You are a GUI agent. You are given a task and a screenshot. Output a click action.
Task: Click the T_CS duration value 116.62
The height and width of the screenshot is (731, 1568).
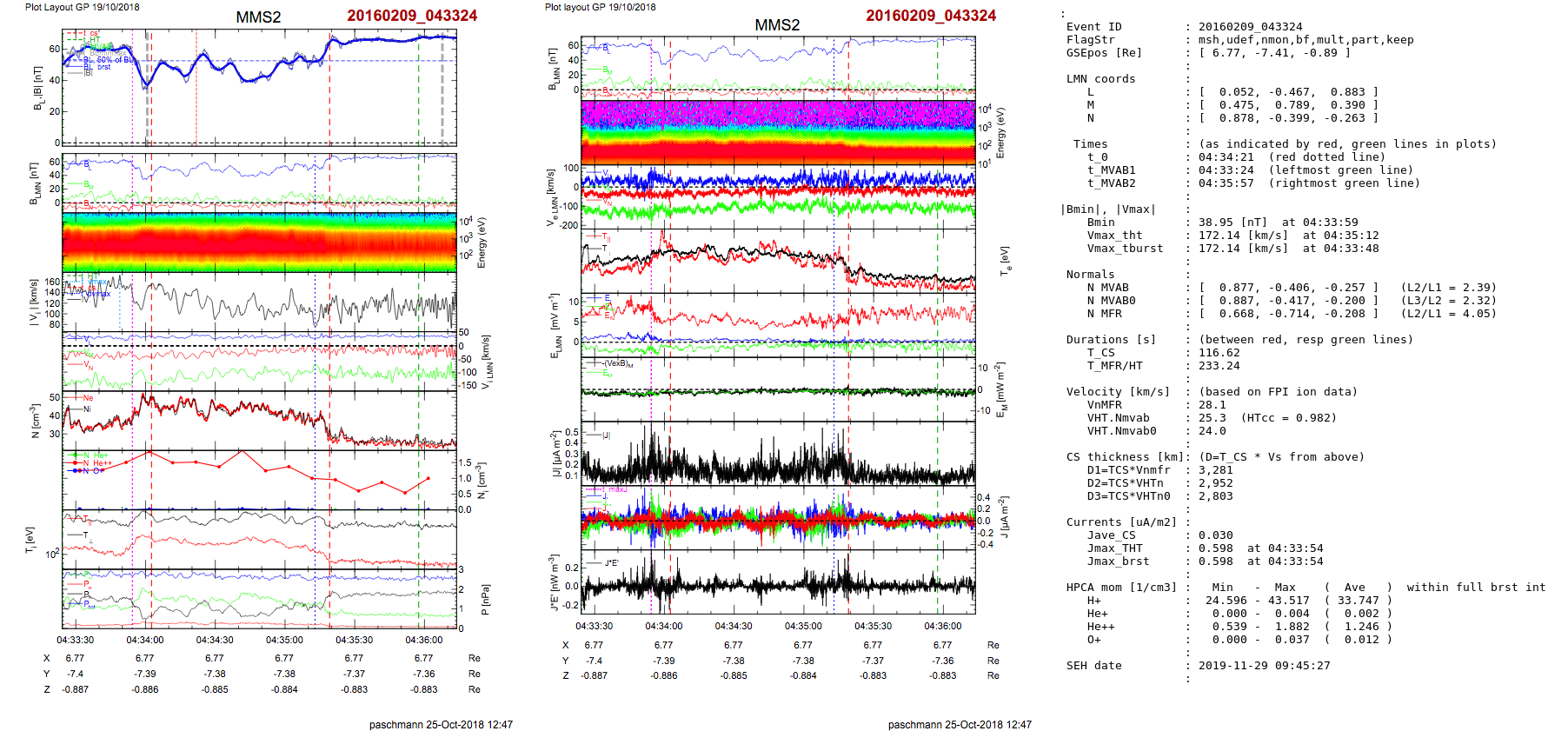[x=1219, y=353]
